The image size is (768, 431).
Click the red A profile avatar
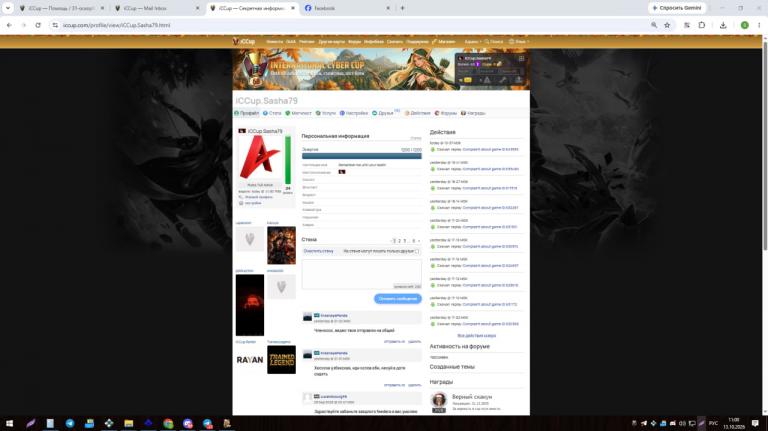coord(260,157)
